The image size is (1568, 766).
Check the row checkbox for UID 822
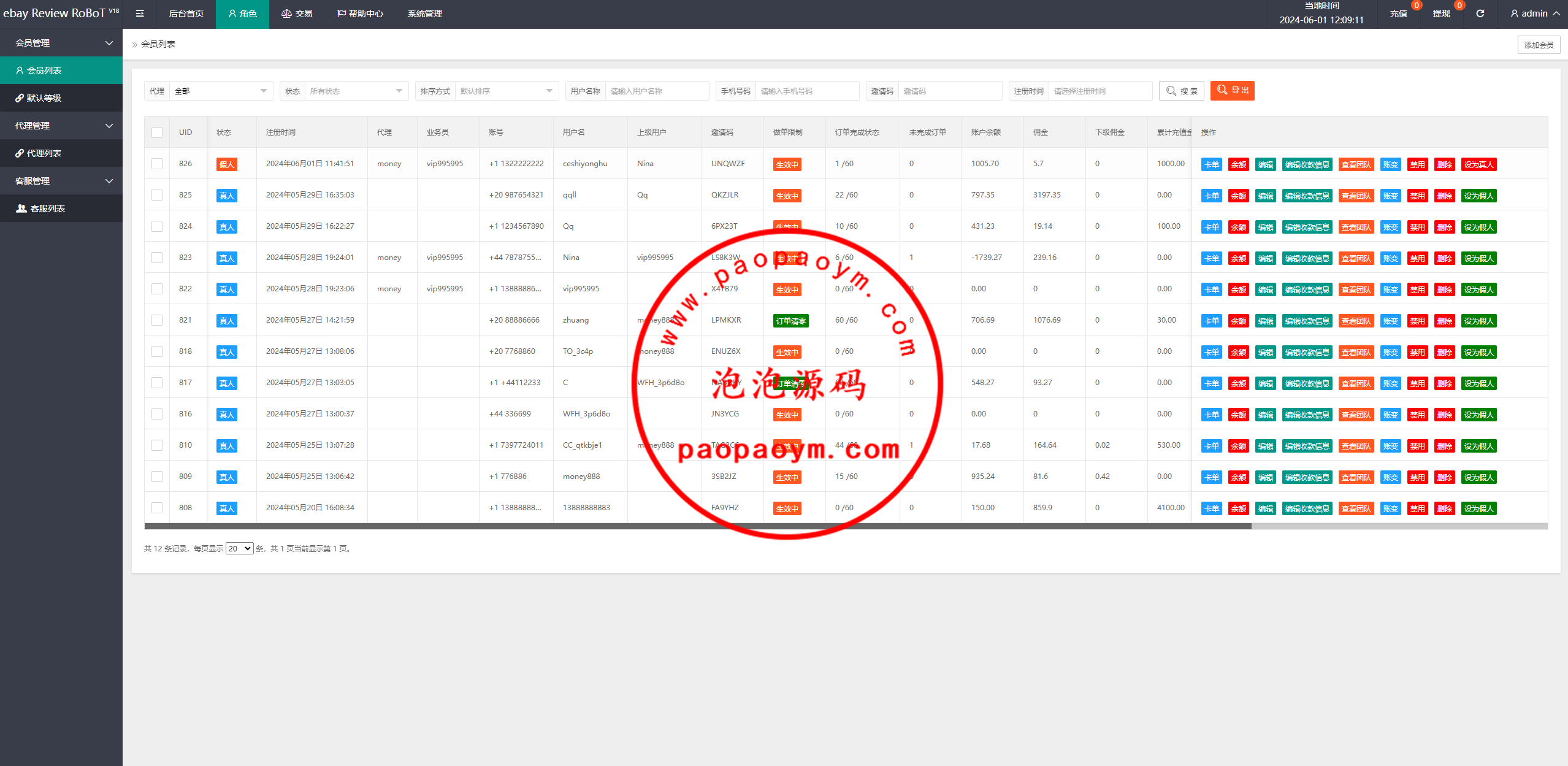click(x=157, y=289)
